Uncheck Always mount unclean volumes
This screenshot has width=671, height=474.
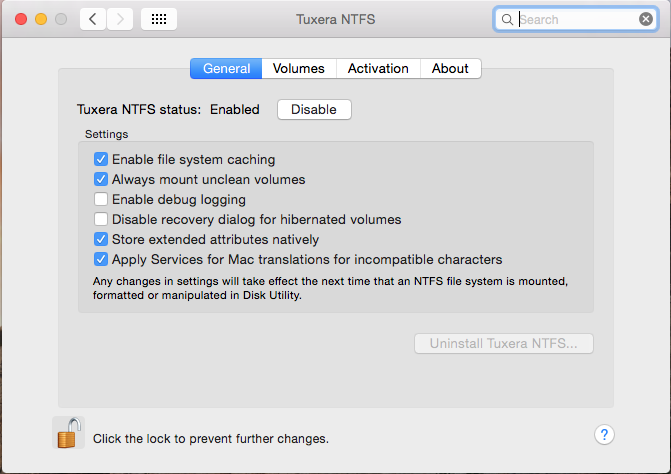pos(101,179)
